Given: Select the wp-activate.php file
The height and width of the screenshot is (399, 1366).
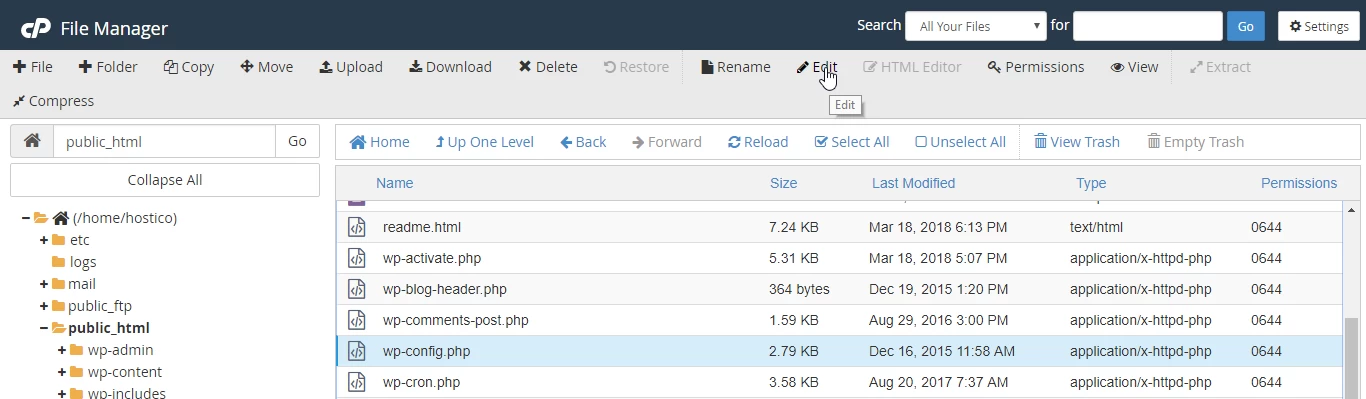Looking at the screenshot, I should tap(839, 258).
